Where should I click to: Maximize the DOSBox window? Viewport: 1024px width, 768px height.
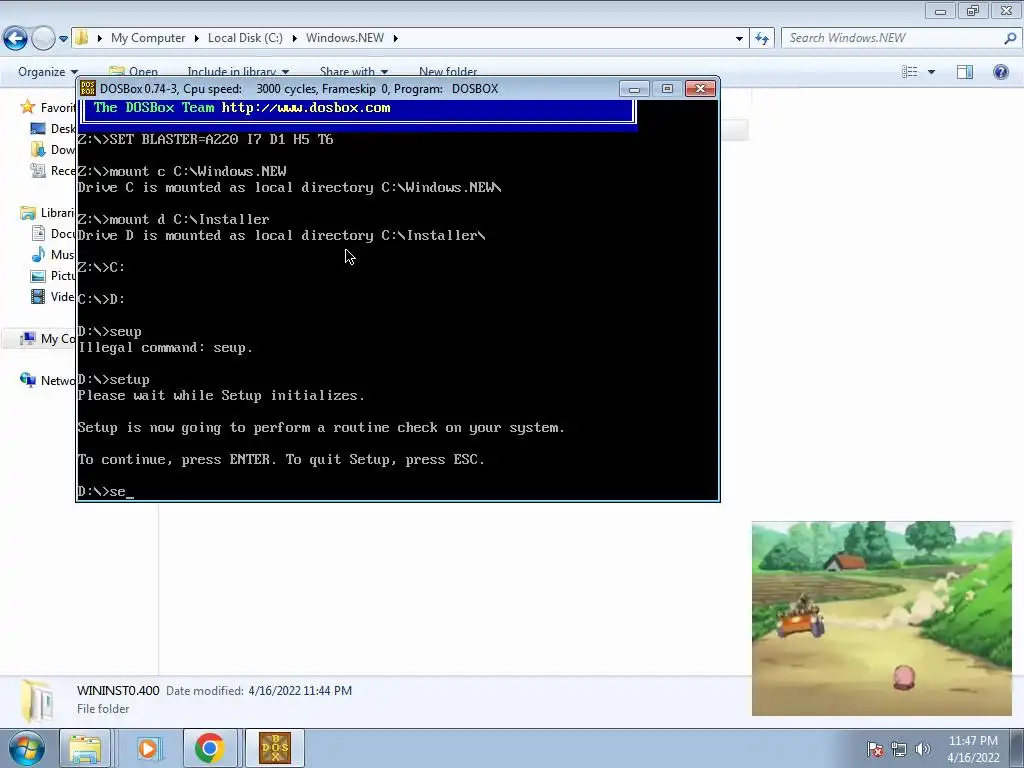[667, 88]
